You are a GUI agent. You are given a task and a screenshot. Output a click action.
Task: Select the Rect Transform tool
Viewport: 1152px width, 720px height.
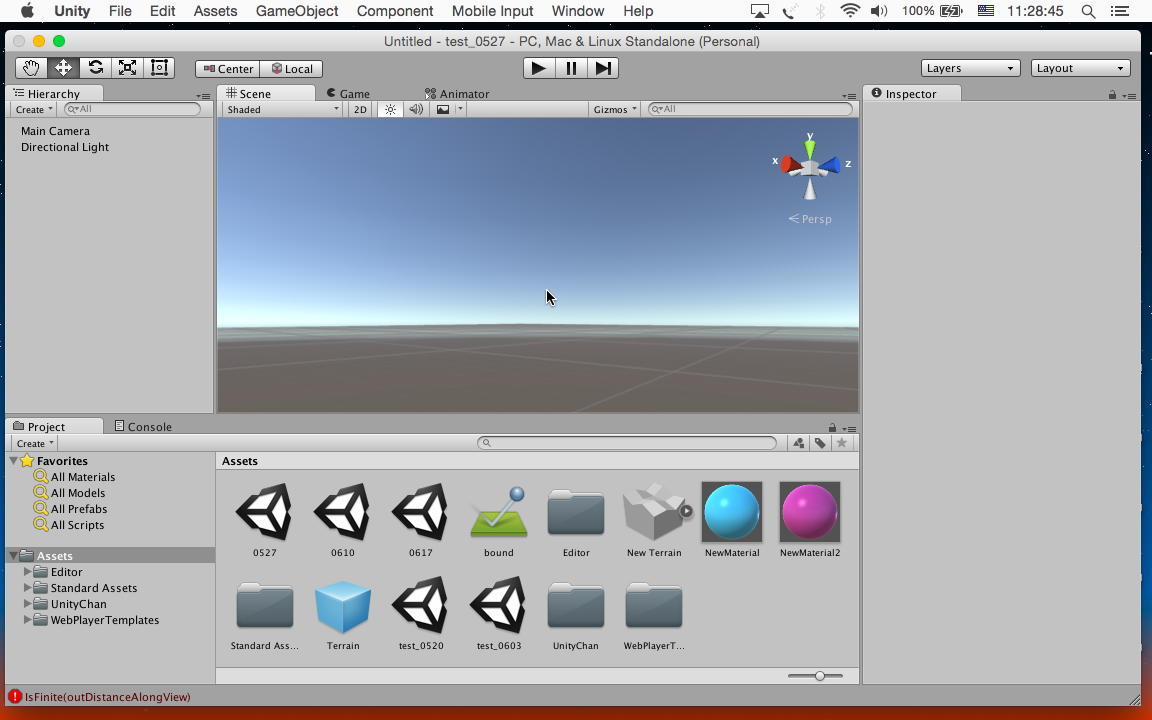click(159, 68)
